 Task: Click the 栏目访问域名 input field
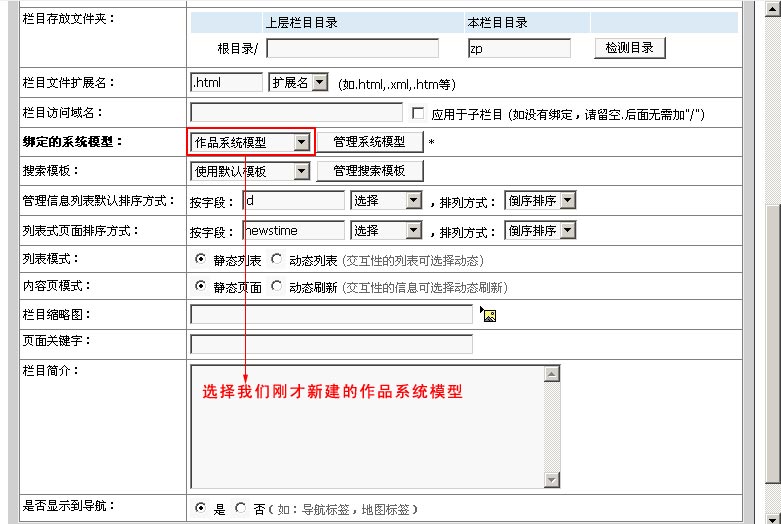(x=296, y=113)
